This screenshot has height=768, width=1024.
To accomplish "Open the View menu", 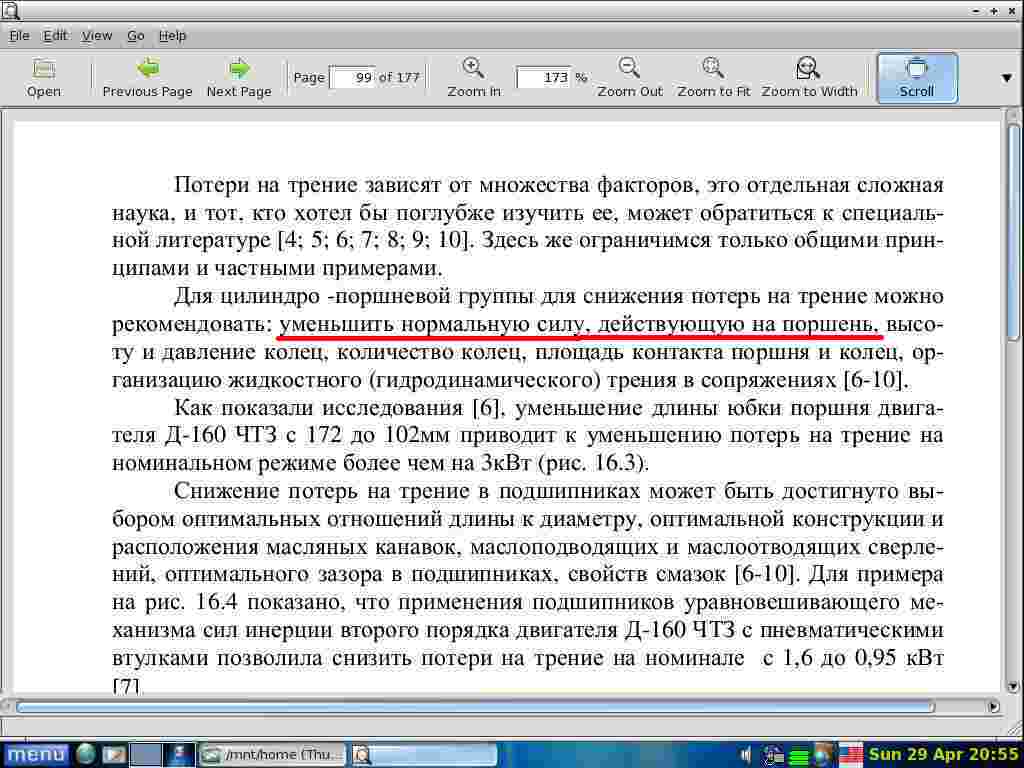I will click(97, 36).
